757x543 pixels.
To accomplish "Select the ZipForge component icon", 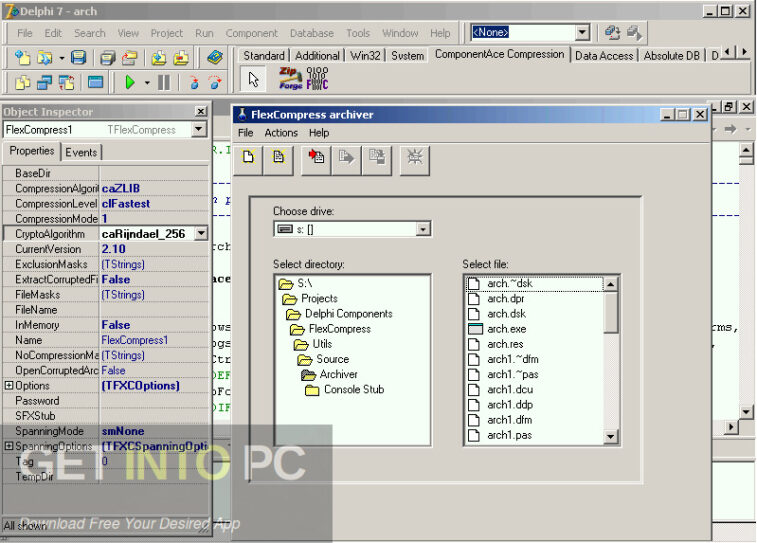I will (290, 78).
